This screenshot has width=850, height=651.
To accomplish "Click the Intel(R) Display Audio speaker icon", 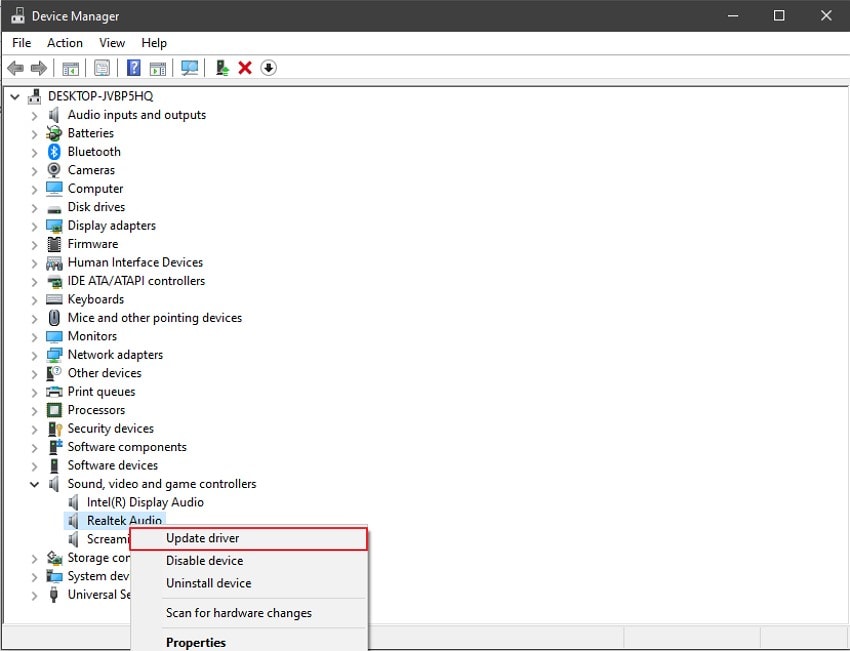I will (x=73, y=502).
